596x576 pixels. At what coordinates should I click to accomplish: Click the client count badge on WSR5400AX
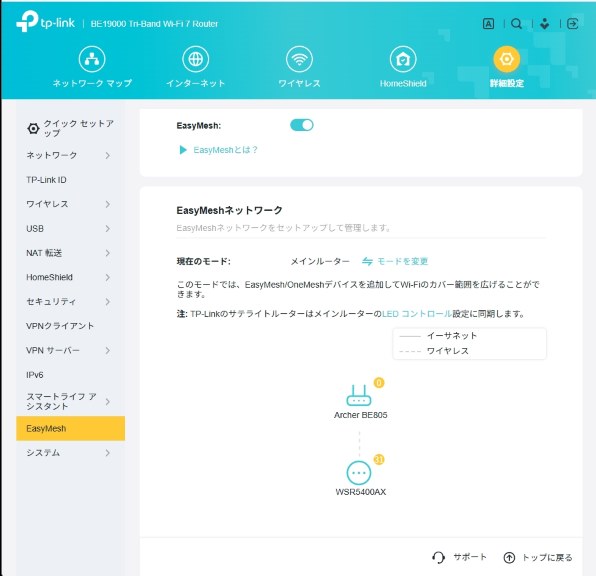pyautogui.click(x=379, y=459)
